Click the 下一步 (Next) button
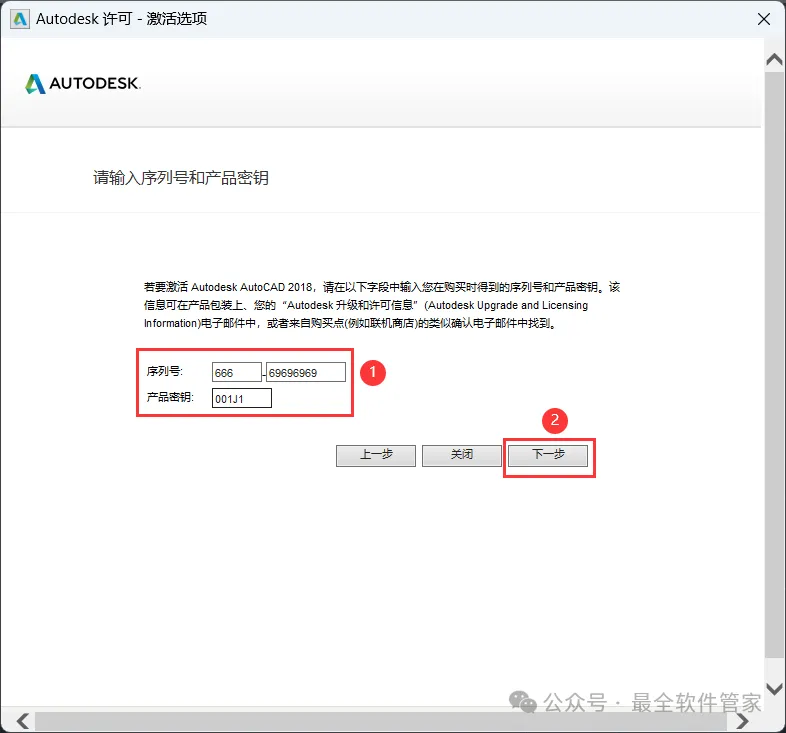The image size is (786, 733). (548, 455)
